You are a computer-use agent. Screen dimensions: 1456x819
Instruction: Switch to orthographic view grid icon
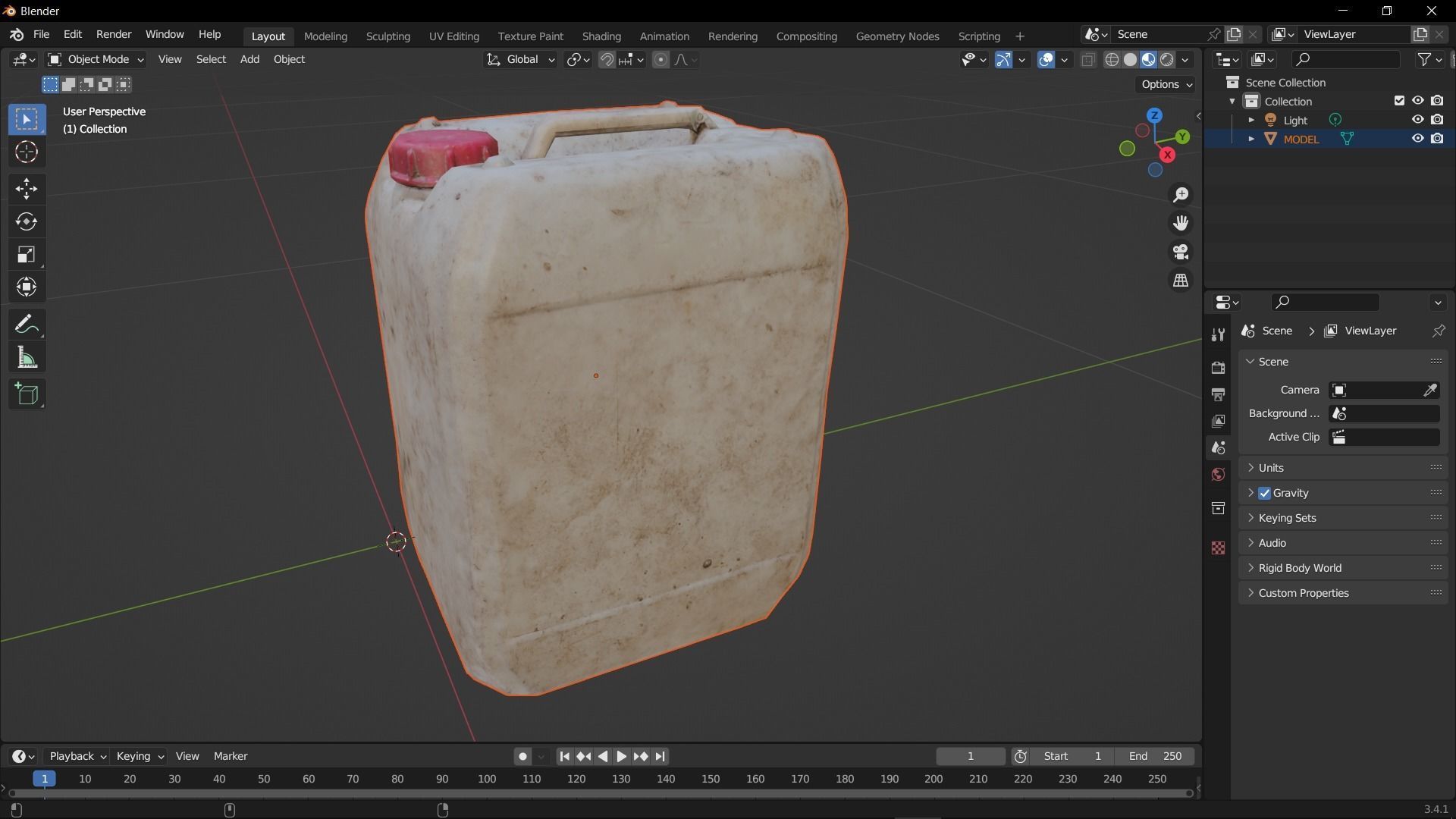(x=1181, y=281)
